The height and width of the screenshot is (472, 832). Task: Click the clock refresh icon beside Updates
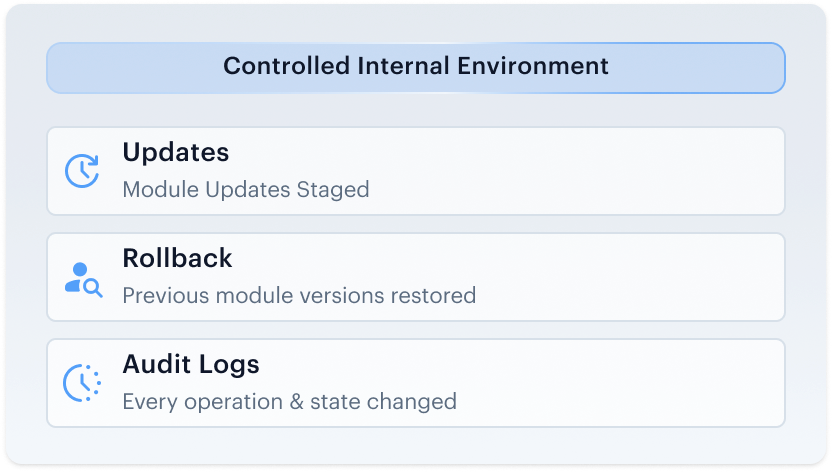(x=82, y=171)
